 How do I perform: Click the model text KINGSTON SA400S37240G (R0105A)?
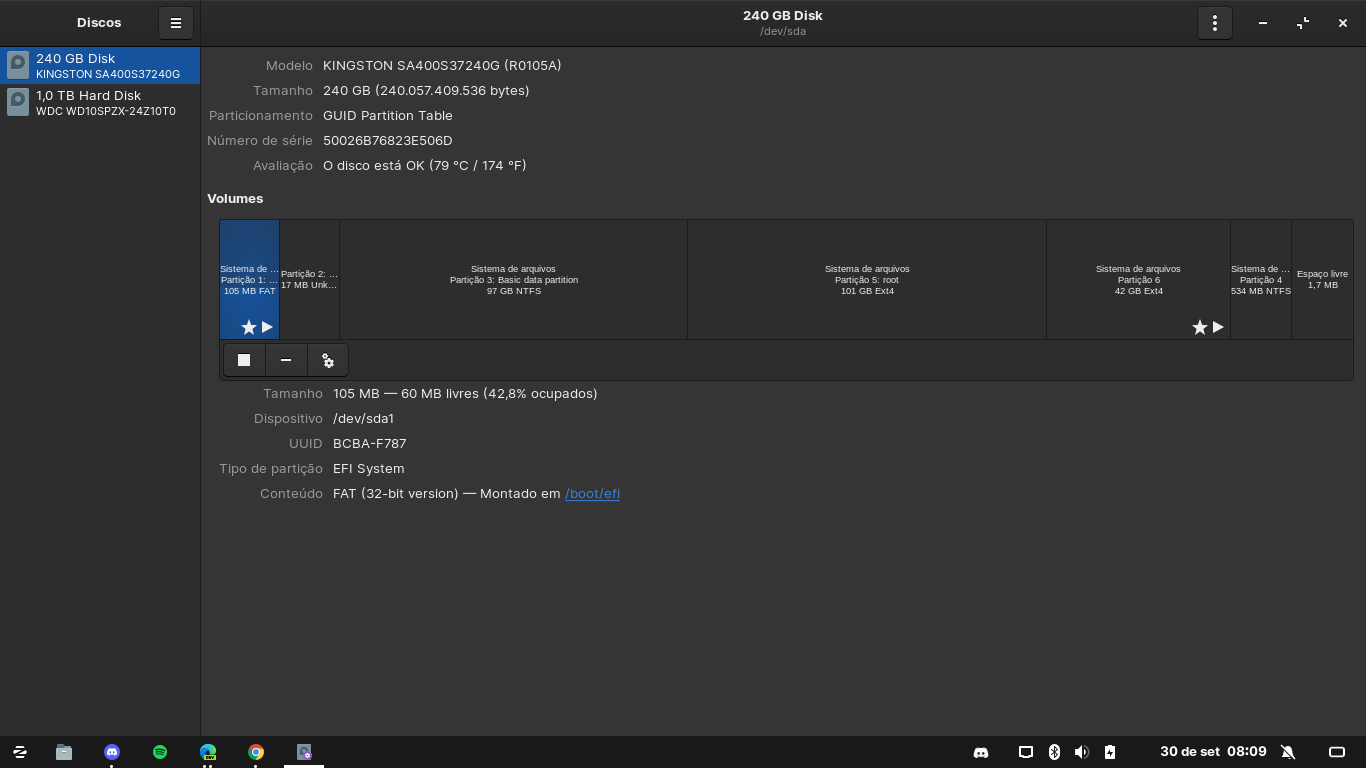click(x=442, y=66)
